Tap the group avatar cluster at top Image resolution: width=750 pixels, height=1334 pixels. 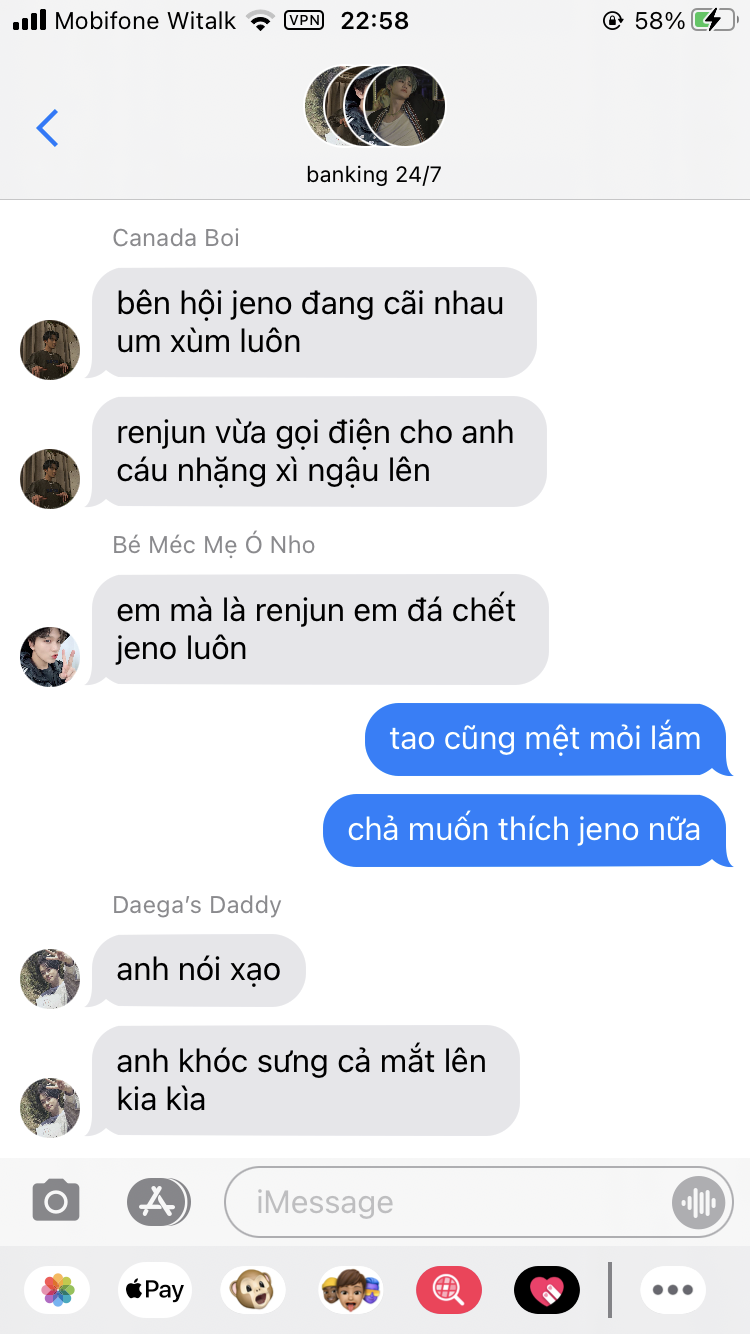374,107
